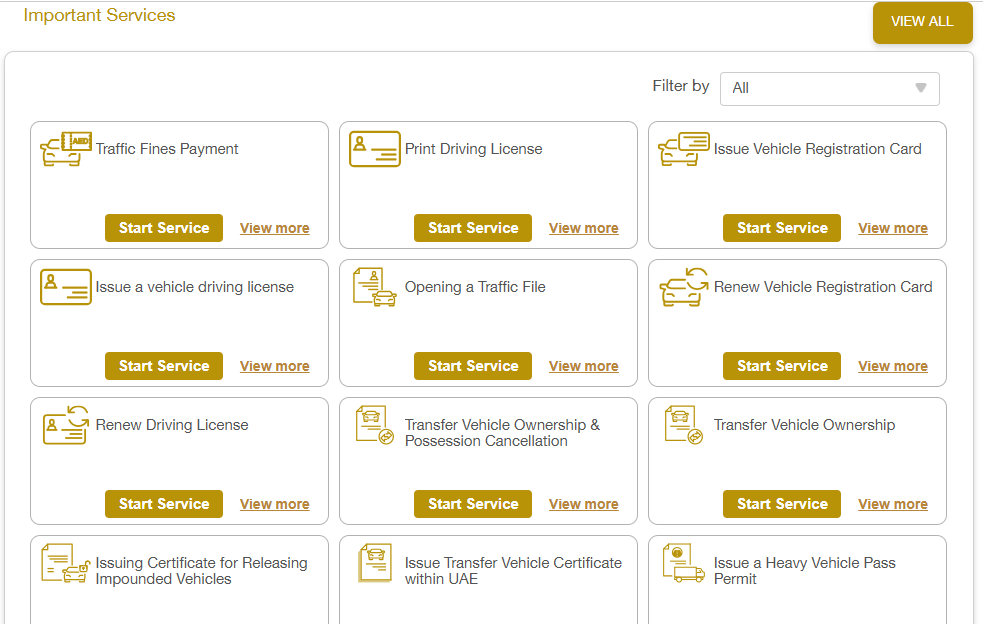Image resolution: width=983 pixels, height=624 pixels.
Task: Click the Filter by label
Action: 681,86
